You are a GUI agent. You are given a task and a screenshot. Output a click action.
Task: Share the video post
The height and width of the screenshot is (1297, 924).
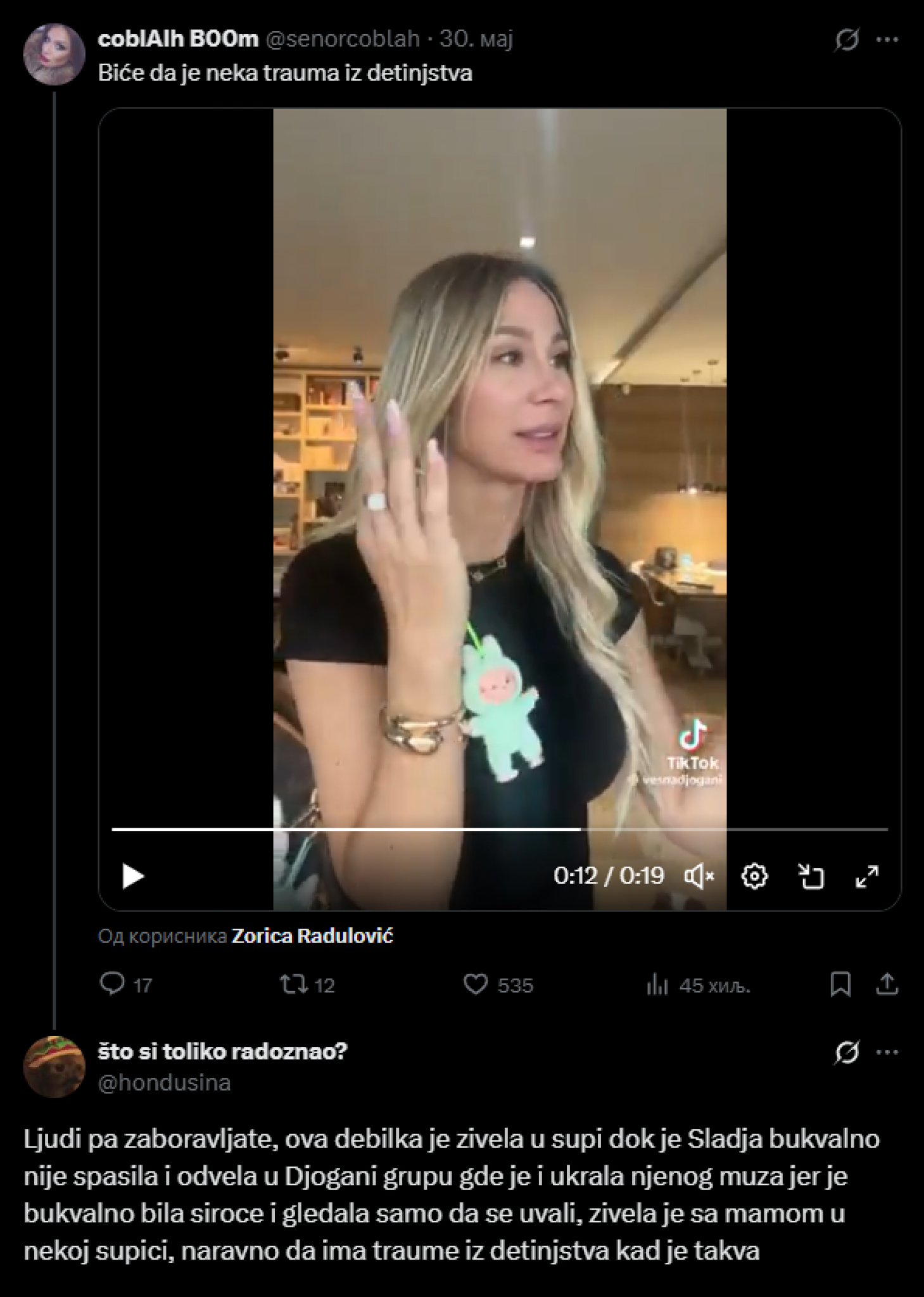pyautogui.click(x=887, y=985)
